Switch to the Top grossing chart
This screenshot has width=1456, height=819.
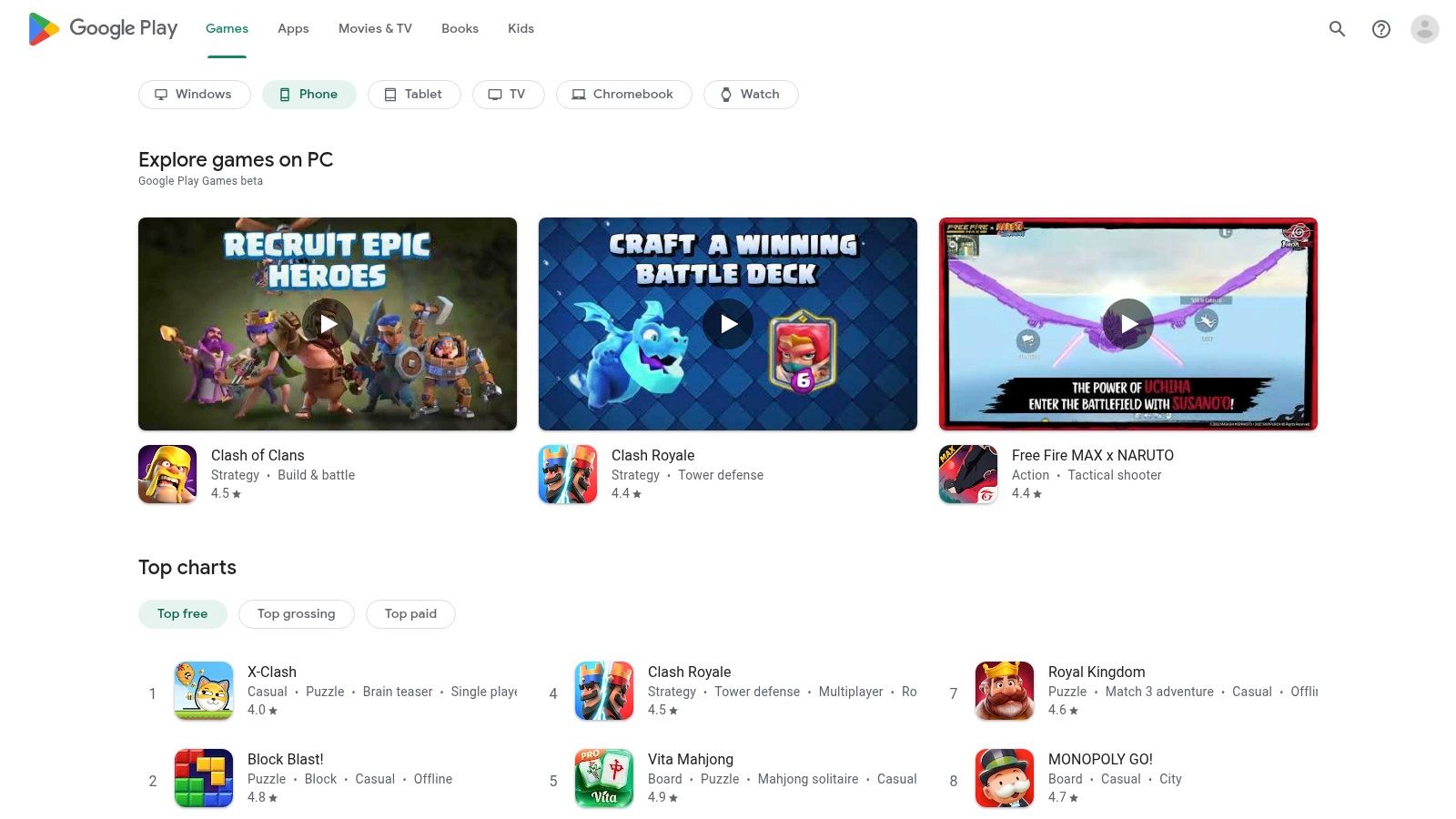296,613
